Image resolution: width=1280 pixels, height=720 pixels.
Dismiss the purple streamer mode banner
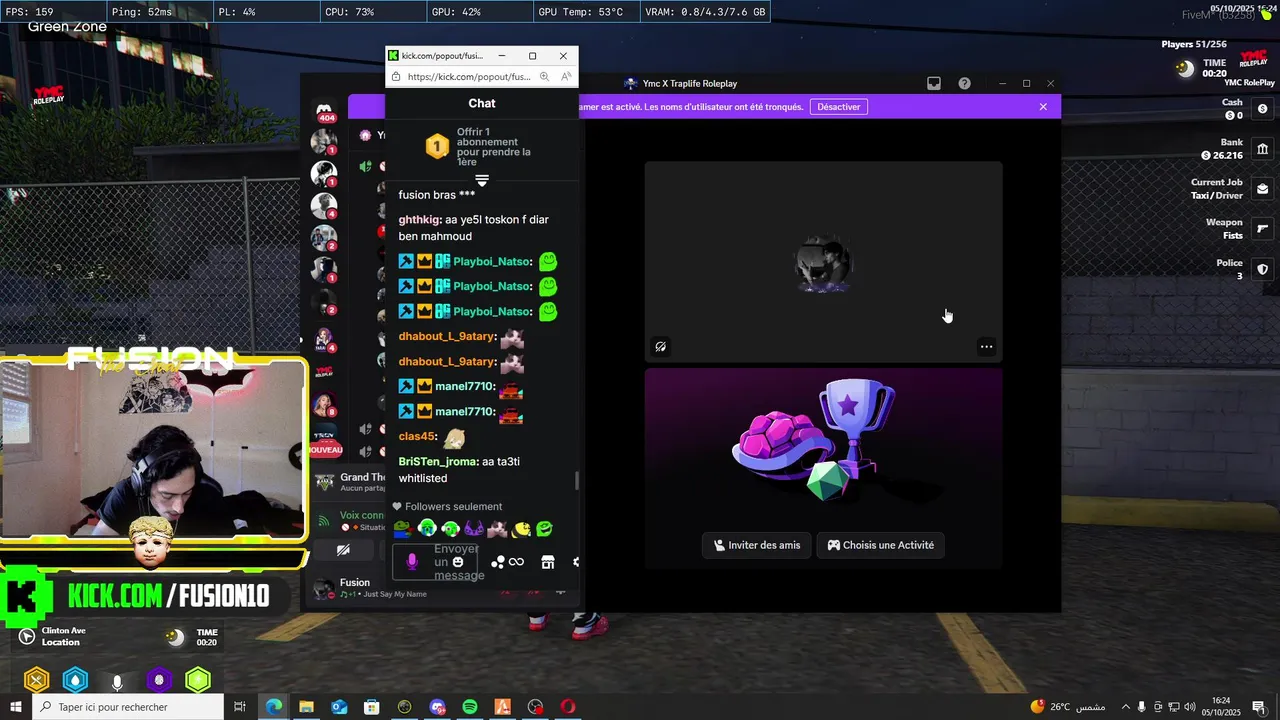[1043, 107]
